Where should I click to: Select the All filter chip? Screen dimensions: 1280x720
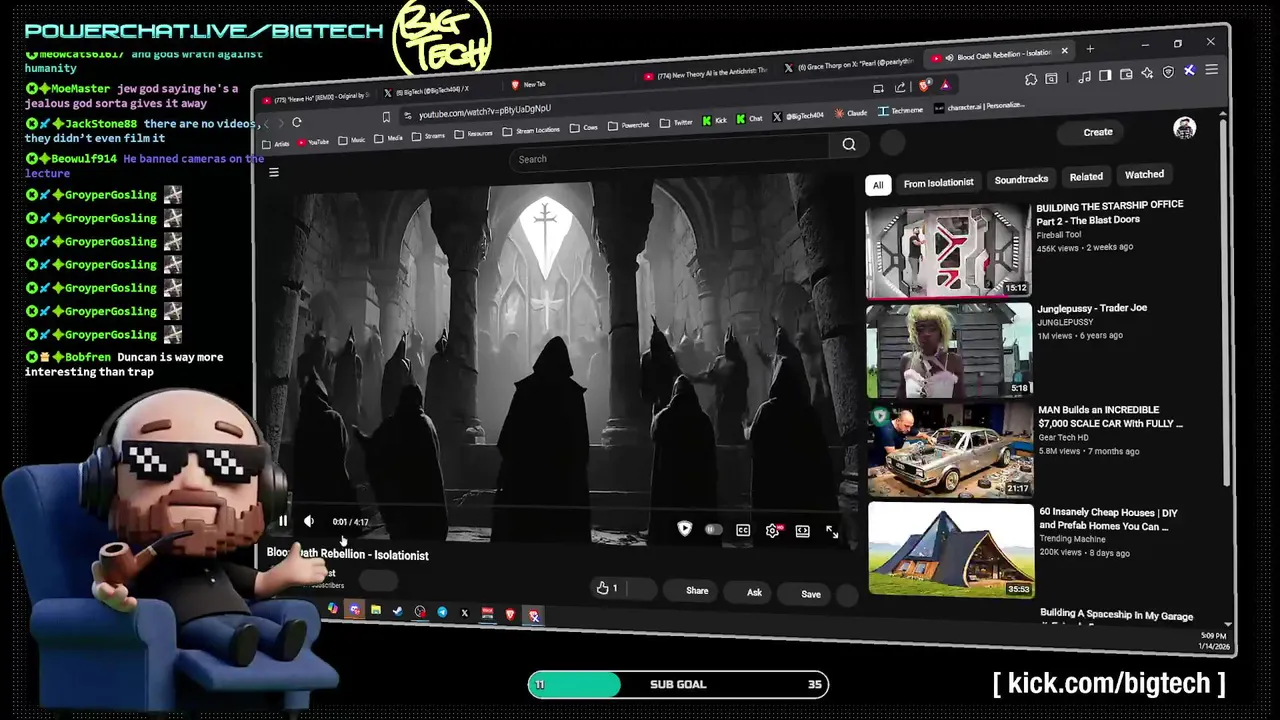tap(878, 185)
